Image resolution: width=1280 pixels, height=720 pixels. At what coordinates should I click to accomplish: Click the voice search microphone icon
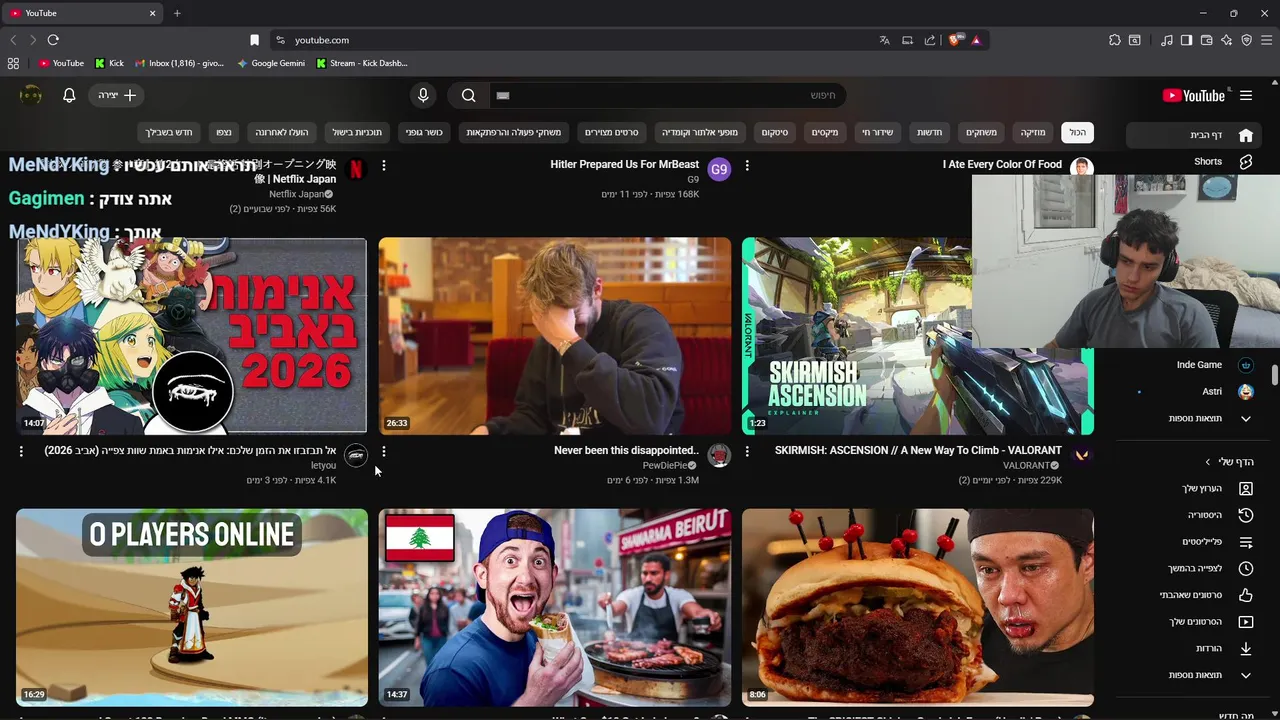coord(423,95)
